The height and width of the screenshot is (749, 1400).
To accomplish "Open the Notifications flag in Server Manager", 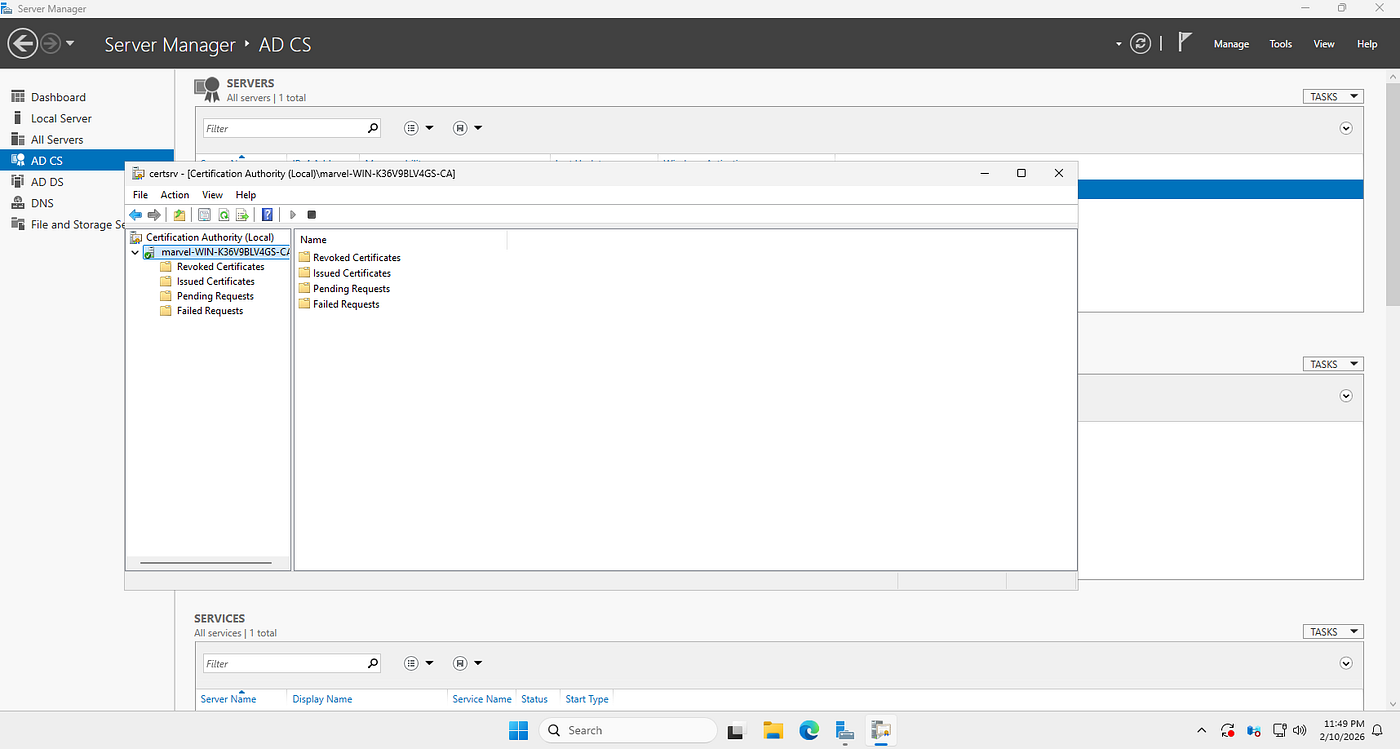I will pyautogui.click(x=1185, y=43).
